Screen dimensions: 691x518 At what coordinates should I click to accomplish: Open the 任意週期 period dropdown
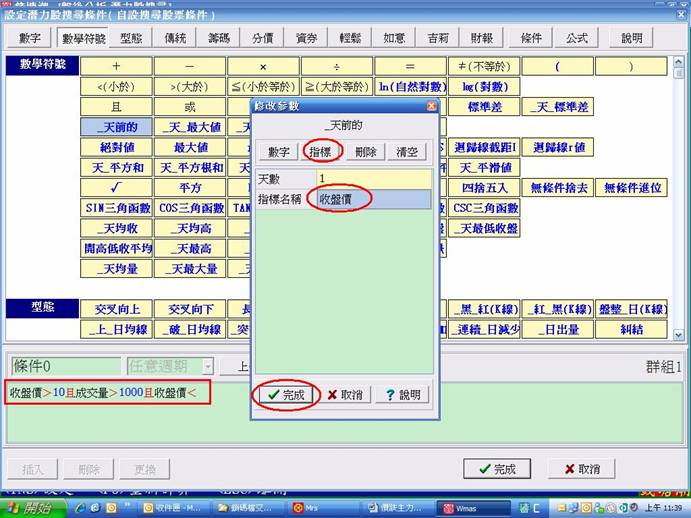coord(207,367)
